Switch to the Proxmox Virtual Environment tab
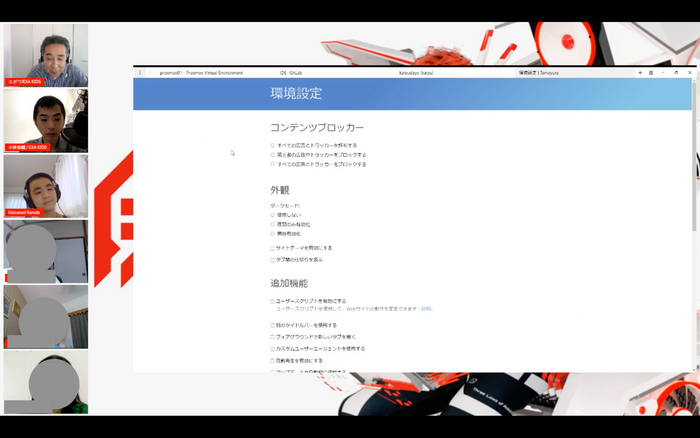Image resolution: width=700 pixels, height=438 pixels. (205, 72)
